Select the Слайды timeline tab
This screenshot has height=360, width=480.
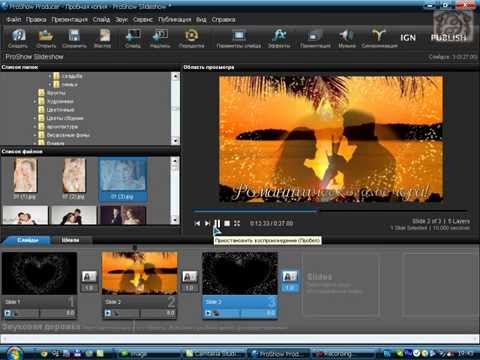click(28, 240)
